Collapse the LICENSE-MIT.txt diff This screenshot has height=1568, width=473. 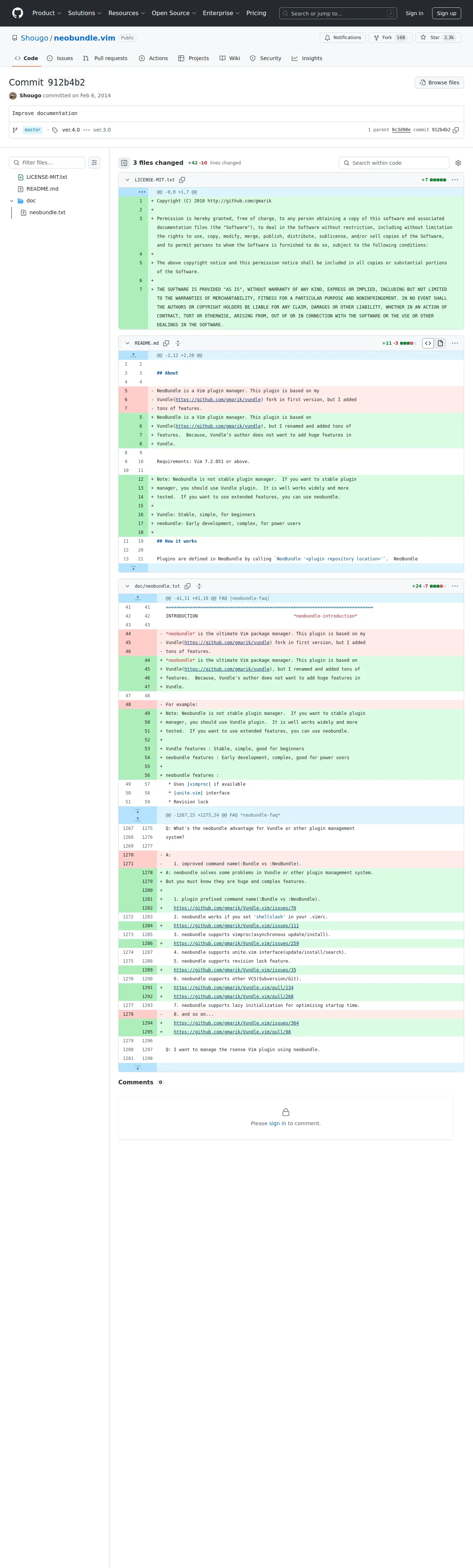tap(127, 180)
